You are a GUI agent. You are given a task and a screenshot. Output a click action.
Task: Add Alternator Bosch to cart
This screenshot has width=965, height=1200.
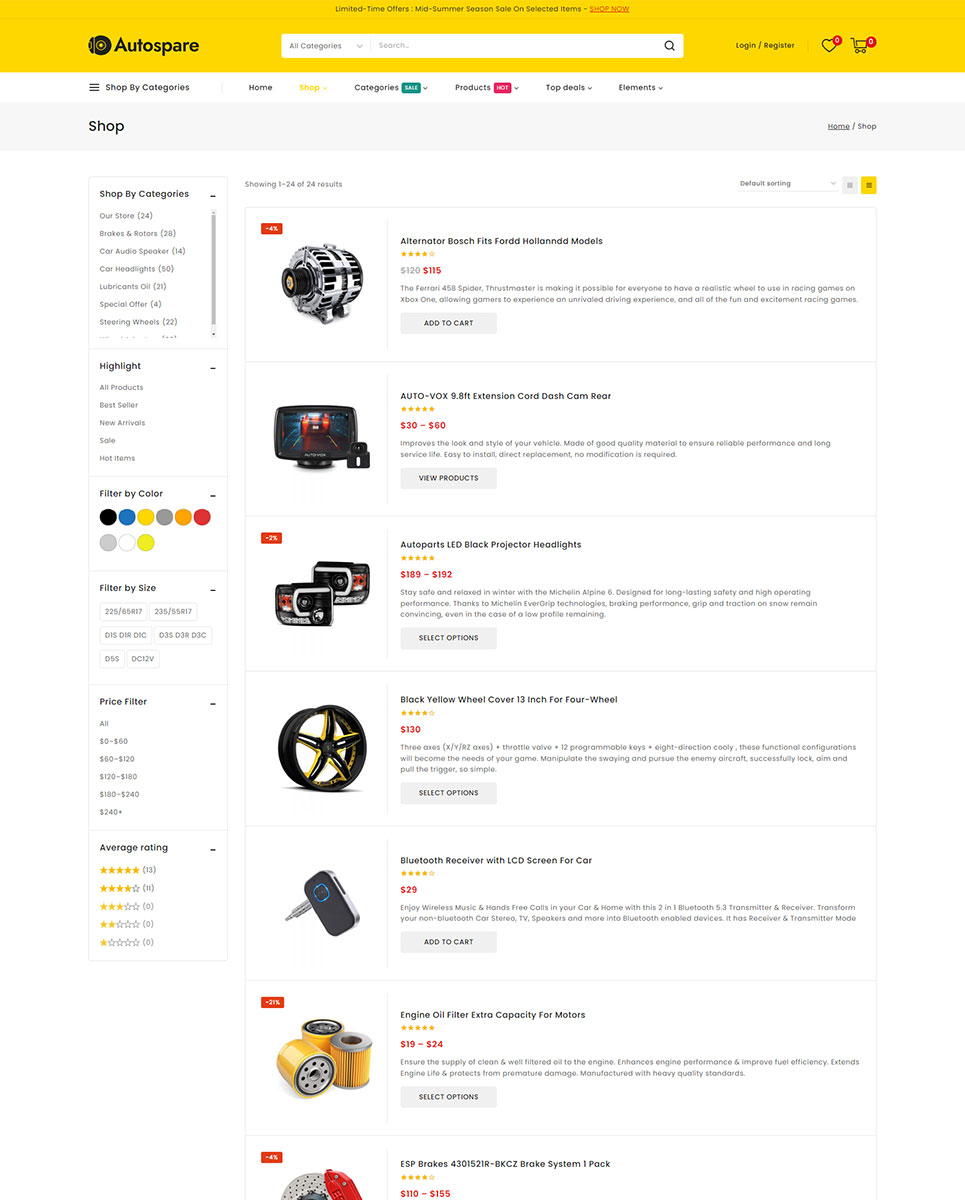tap(448, 323)
